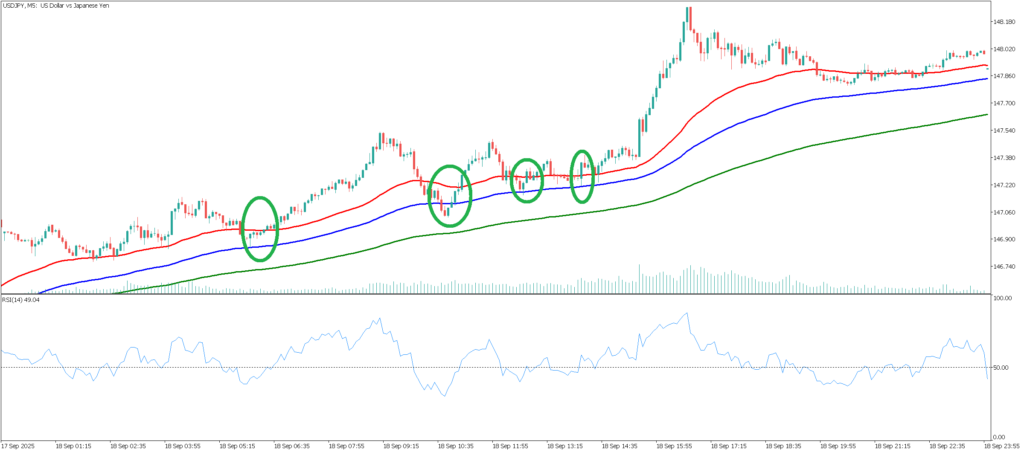Click the RSI 50.00 level label
This screenshot has width=1024, height=452.
[x=1003, y=367]
